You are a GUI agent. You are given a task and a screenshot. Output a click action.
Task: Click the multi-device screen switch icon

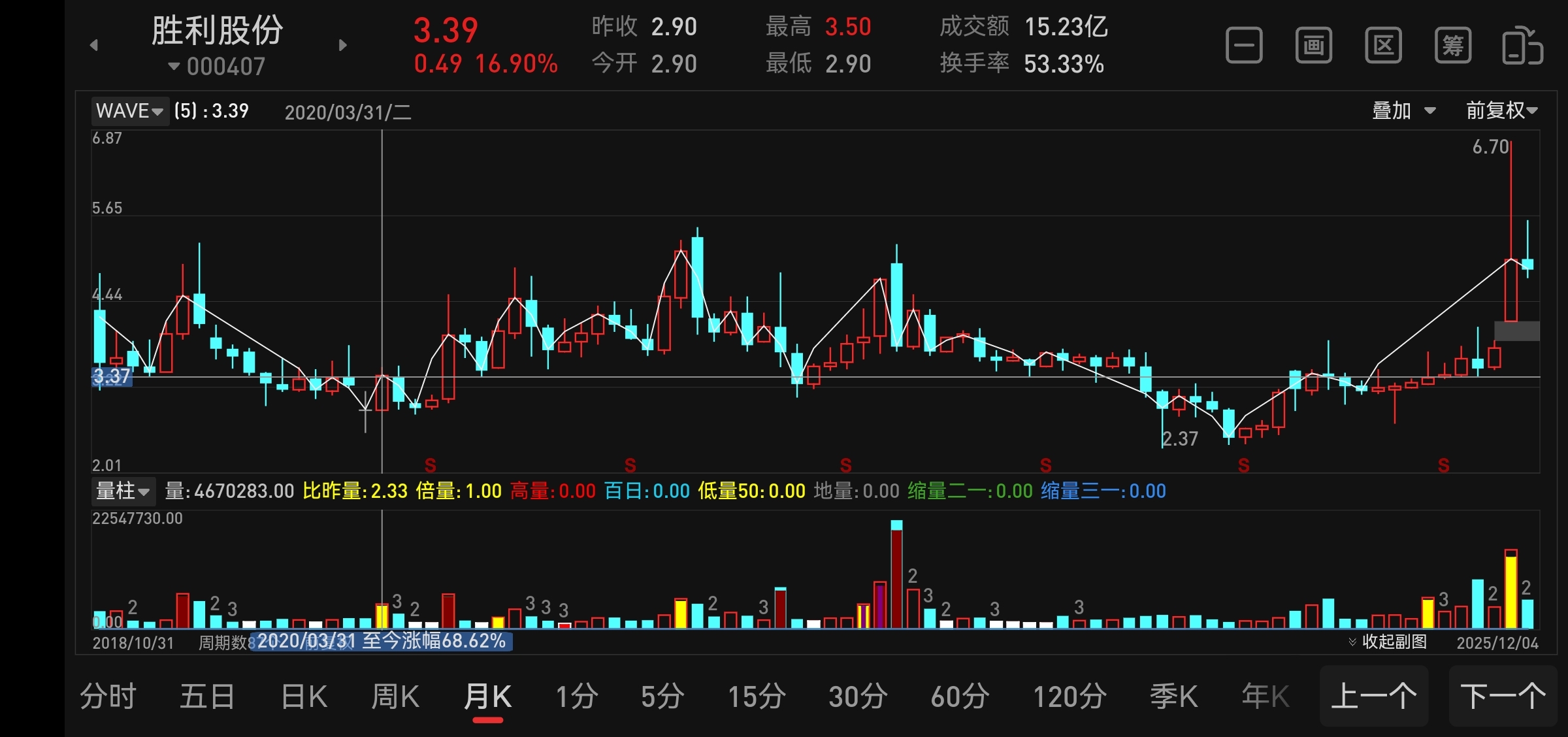[x=1522, y=46]
